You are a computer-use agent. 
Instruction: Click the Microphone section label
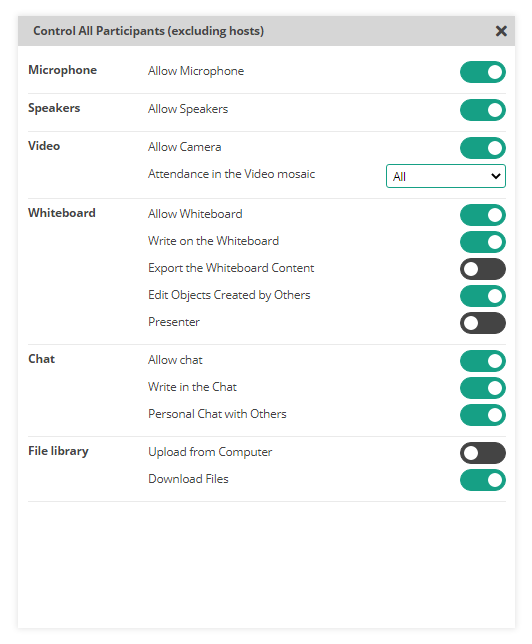point(62,70)
